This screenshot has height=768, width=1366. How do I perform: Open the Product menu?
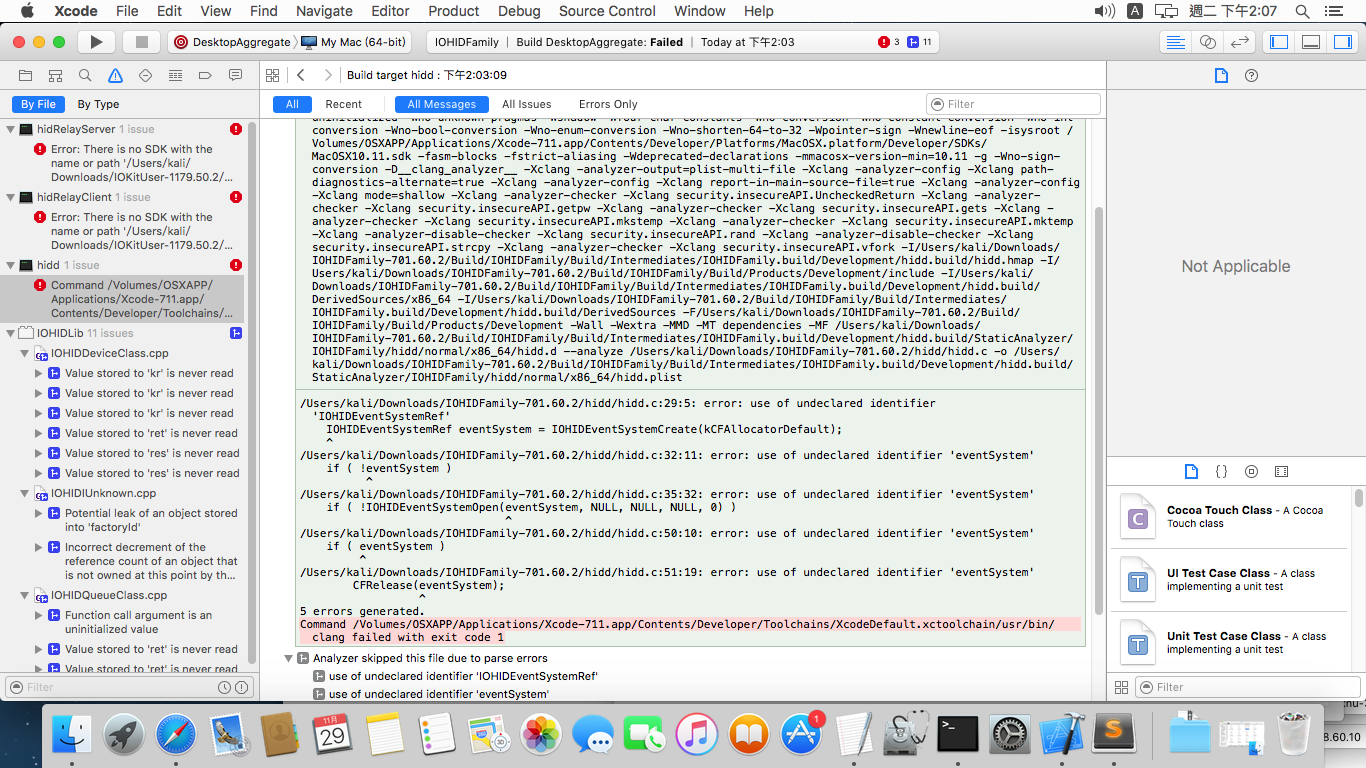[454, 11]
